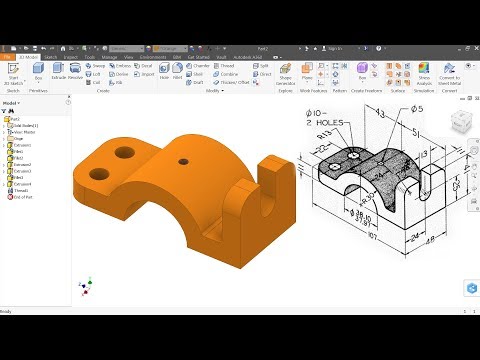Click the Split tool

(x=261, y=66)
